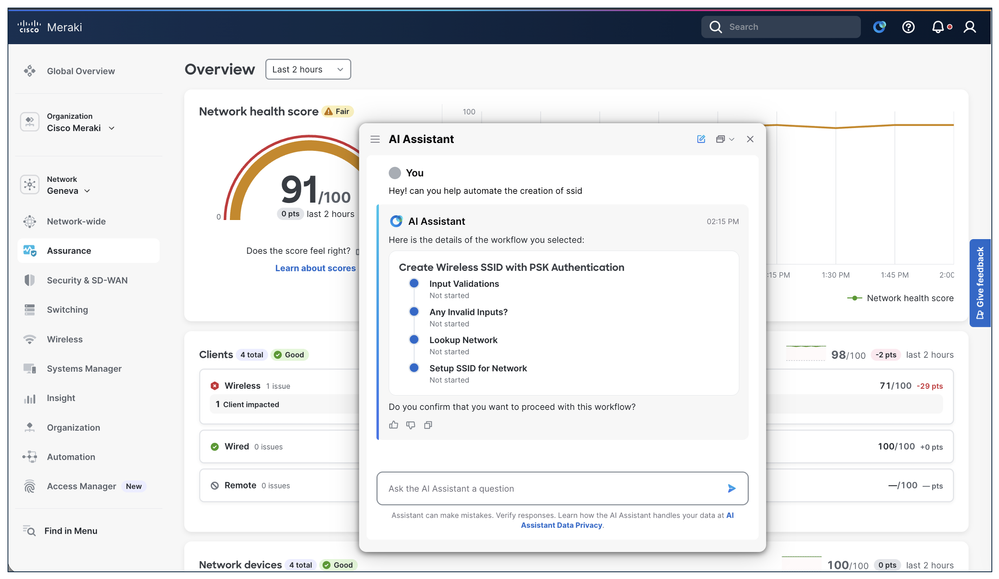Viewport: 999px width, 579px height.
Task: Click the AI Assistant icon in top bar
Action: tap(879, 27)
